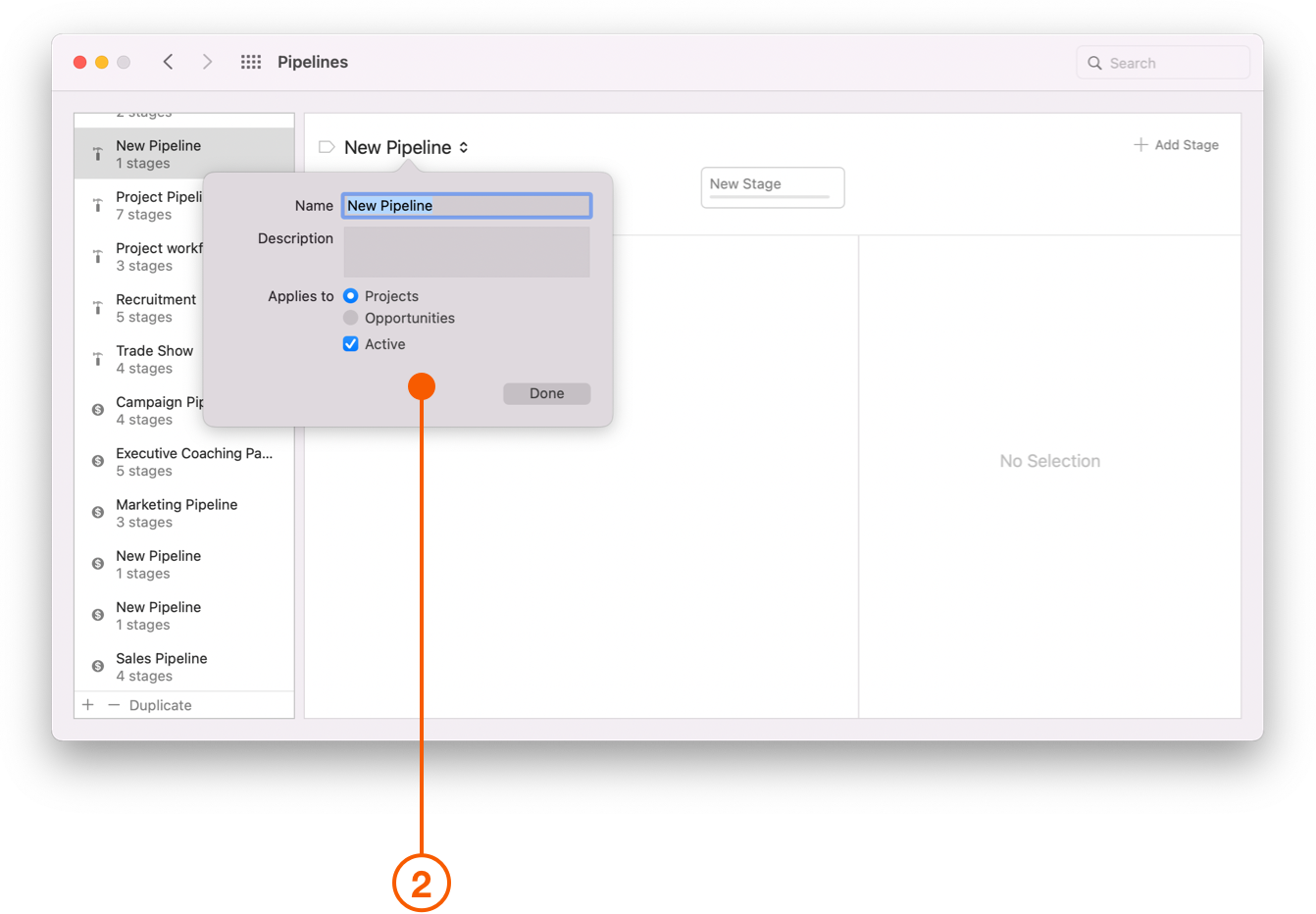Click the apps grid icon in the toolbar

251,61
